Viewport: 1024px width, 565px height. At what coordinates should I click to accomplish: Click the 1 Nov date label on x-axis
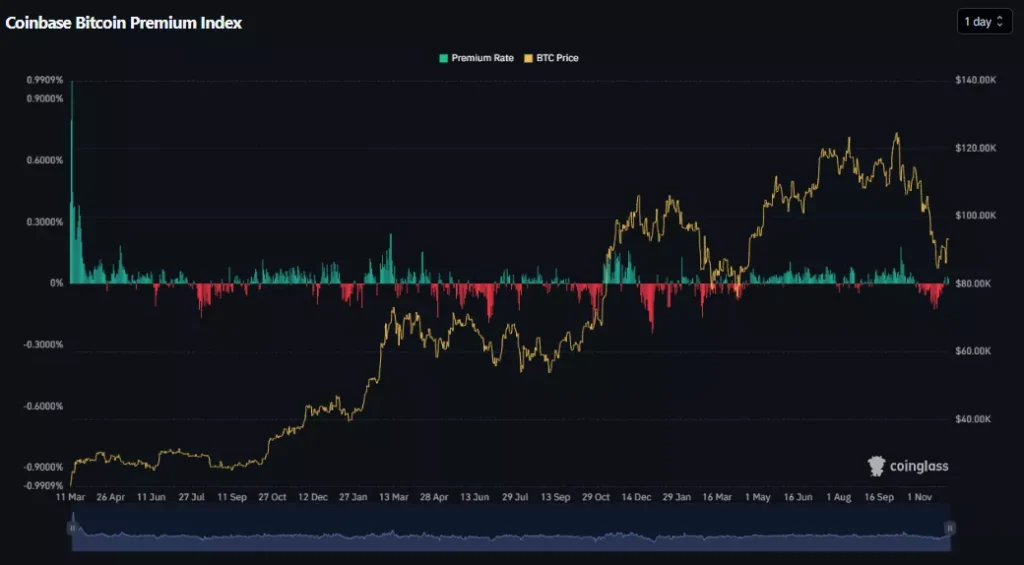pos(921,497)
